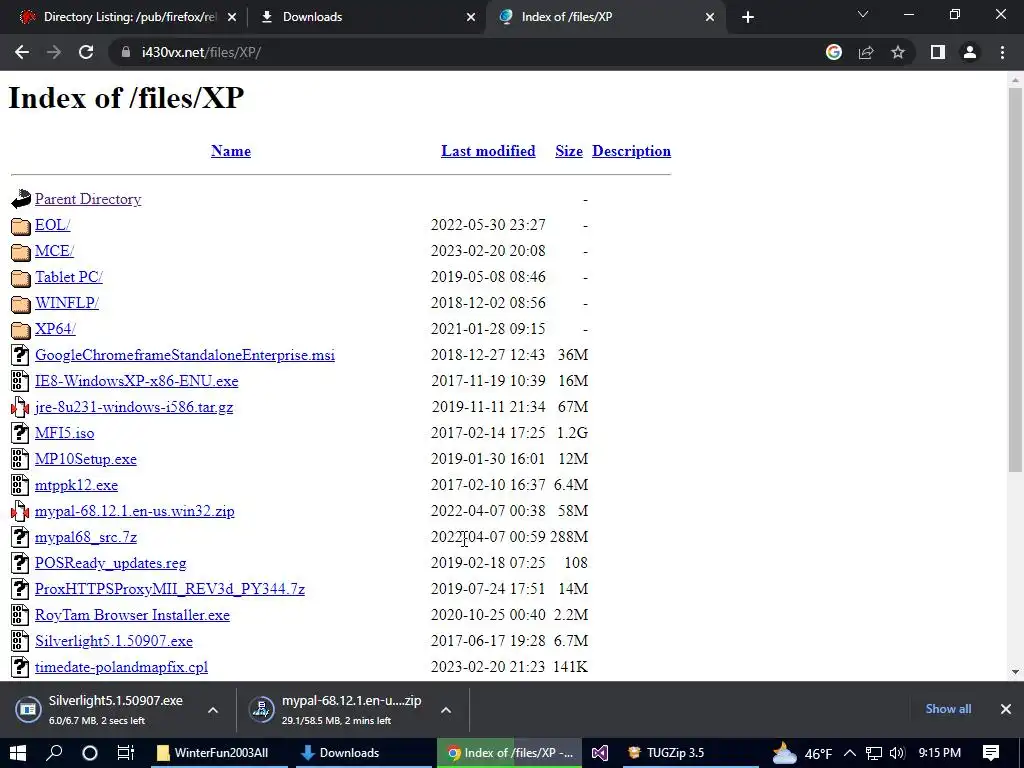Switch to Downloads tab
Viewport: 1024px width, 768px height.
(366, 17)
